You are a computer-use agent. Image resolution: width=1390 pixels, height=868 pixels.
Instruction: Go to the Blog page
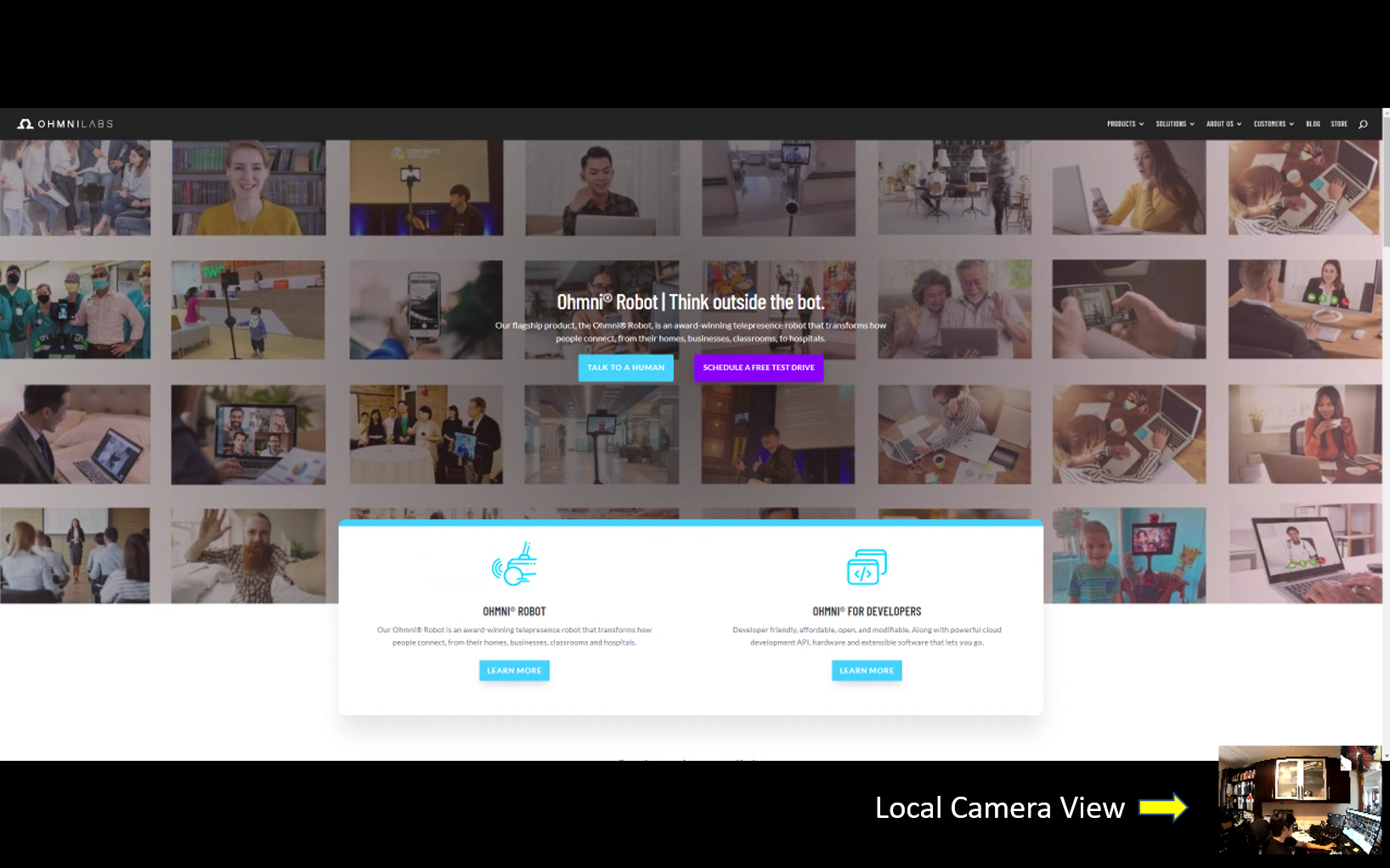coord(1313,124)
